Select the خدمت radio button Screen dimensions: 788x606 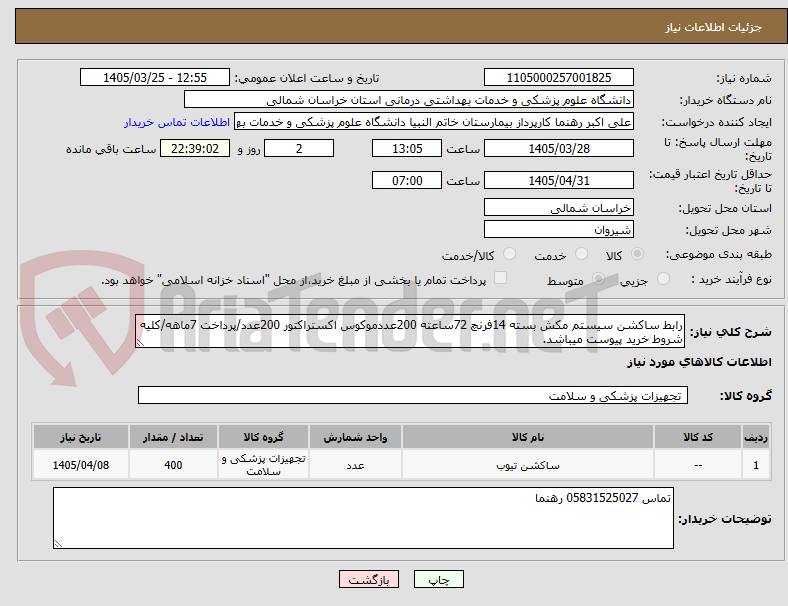581,254
